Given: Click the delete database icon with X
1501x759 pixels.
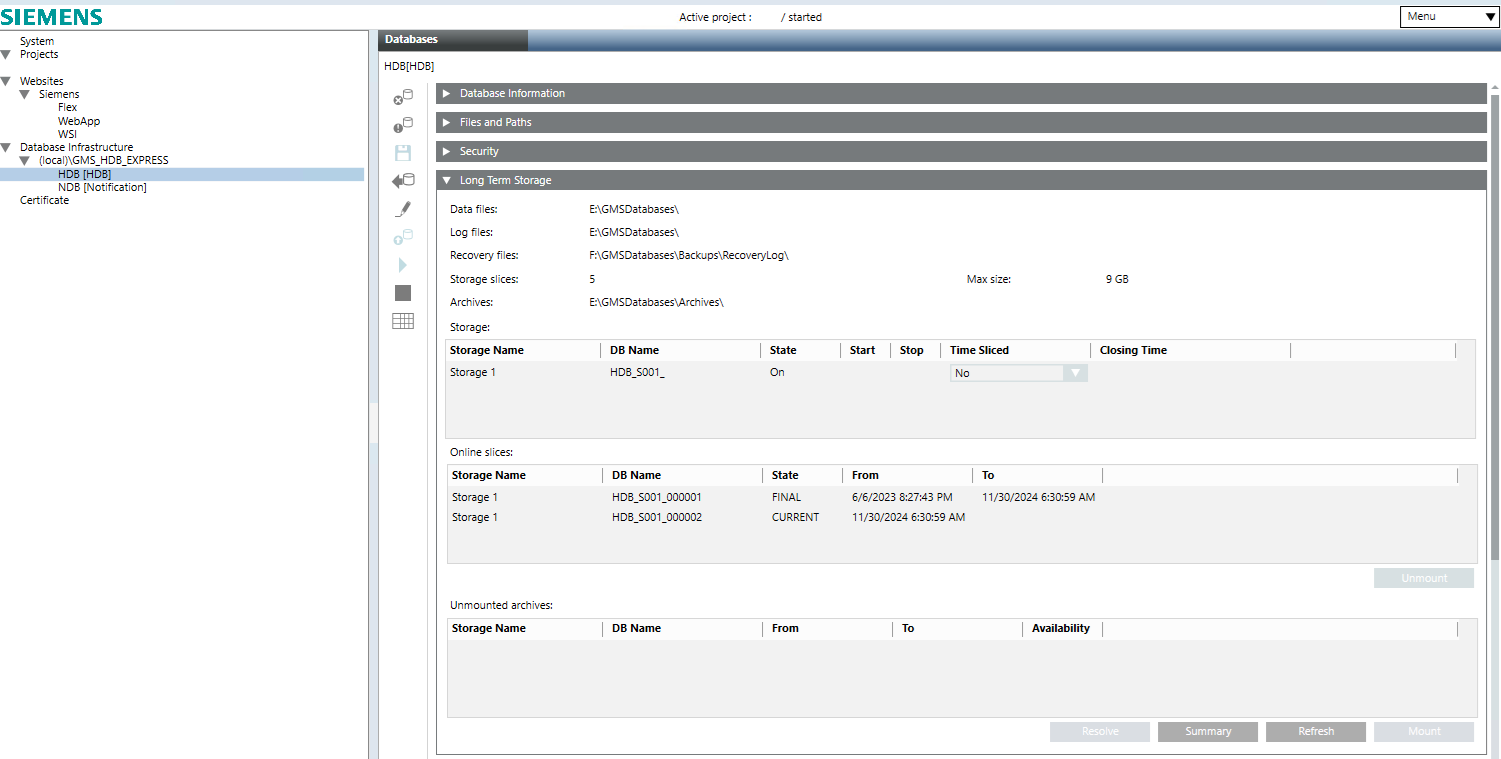Looking at the screenshot, I should (403, 97).
